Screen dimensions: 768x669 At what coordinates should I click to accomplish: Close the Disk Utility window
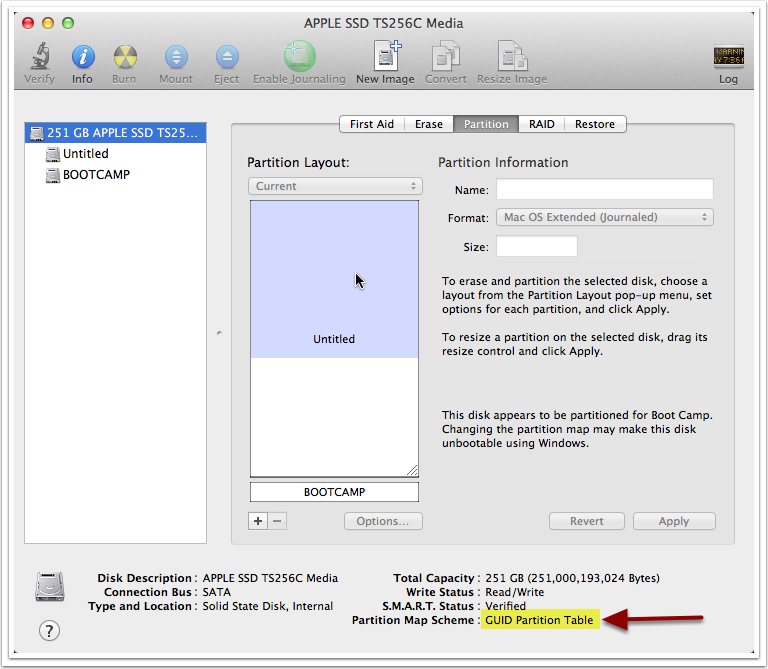pyautogui.click(x=28, y=23)
